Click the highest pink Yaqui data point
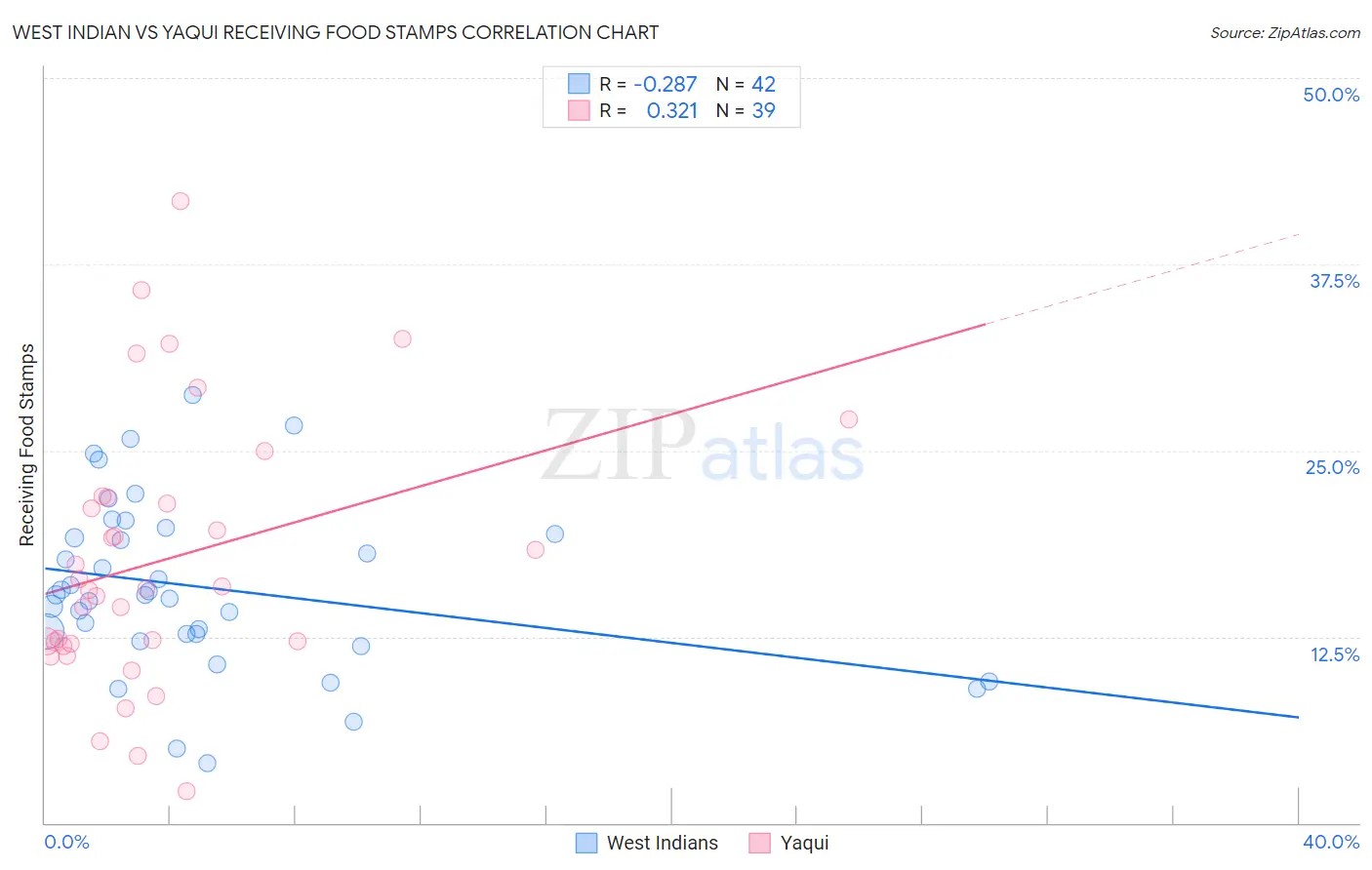This screenshot has width=1372, height=870. [181, 201]
